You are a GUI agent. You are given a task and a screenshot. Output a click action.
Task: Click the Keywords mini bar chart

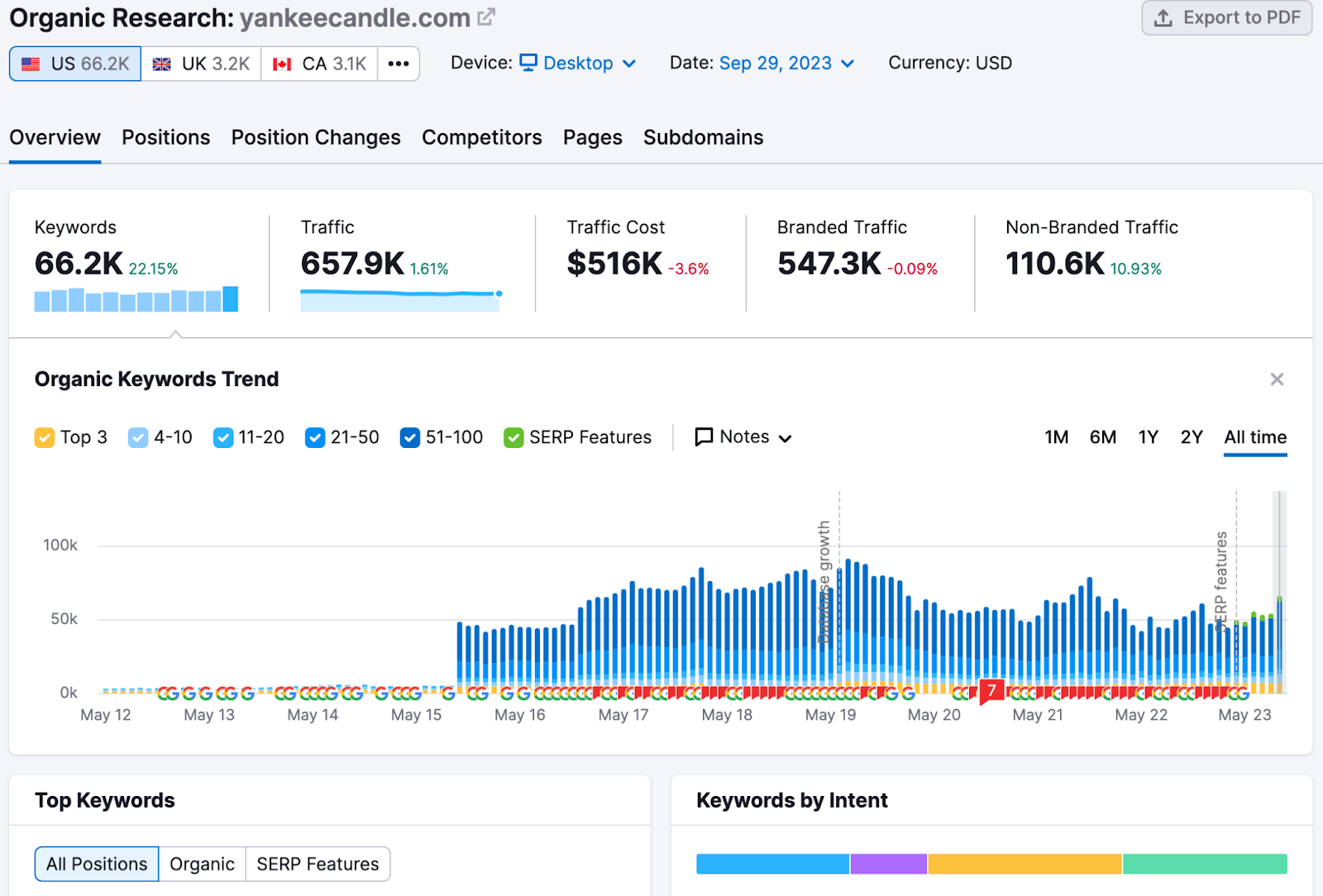(x=136, y=299)
